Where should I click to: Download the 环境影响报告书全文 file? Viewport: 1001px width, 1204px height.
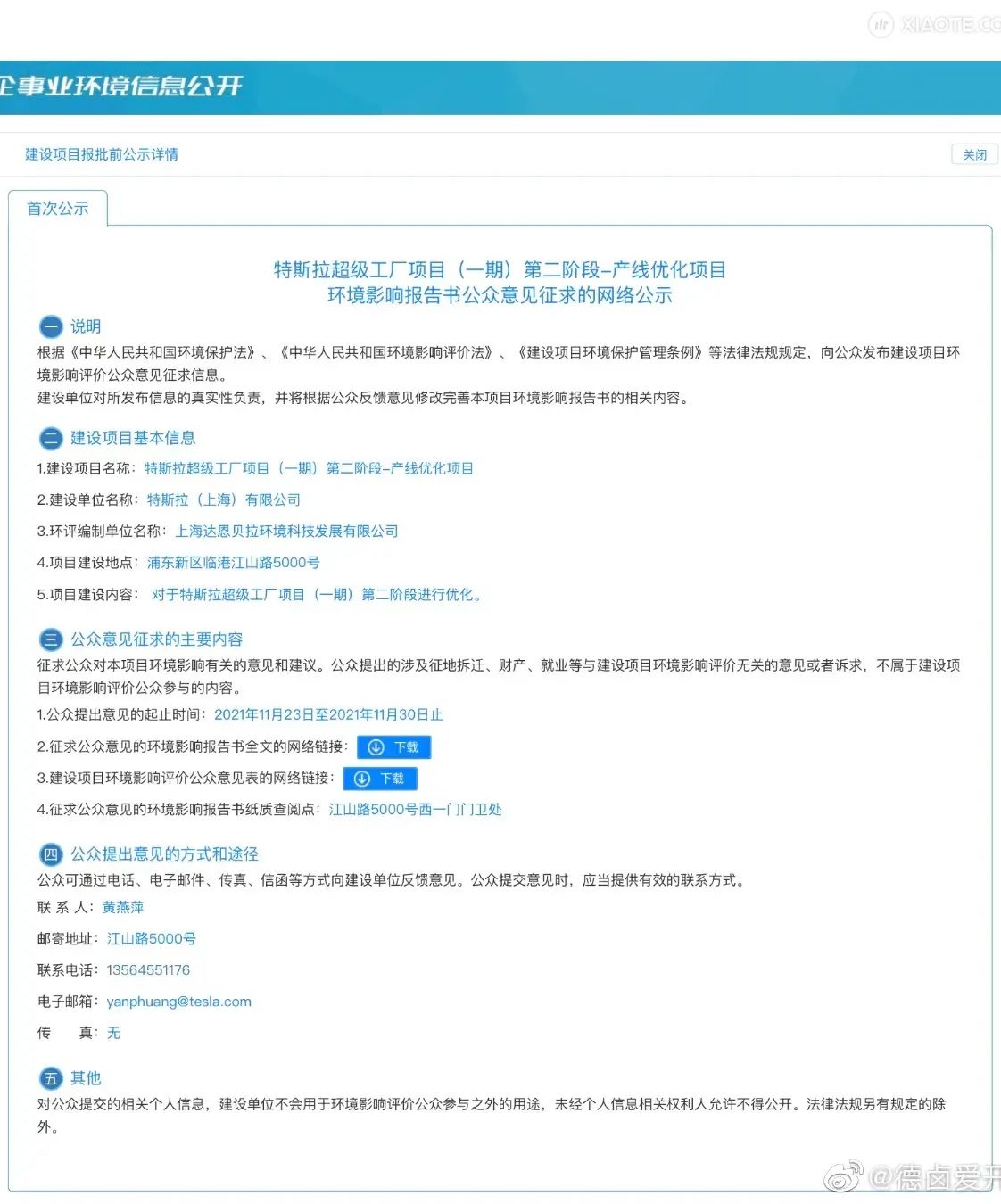pos(393,747)
